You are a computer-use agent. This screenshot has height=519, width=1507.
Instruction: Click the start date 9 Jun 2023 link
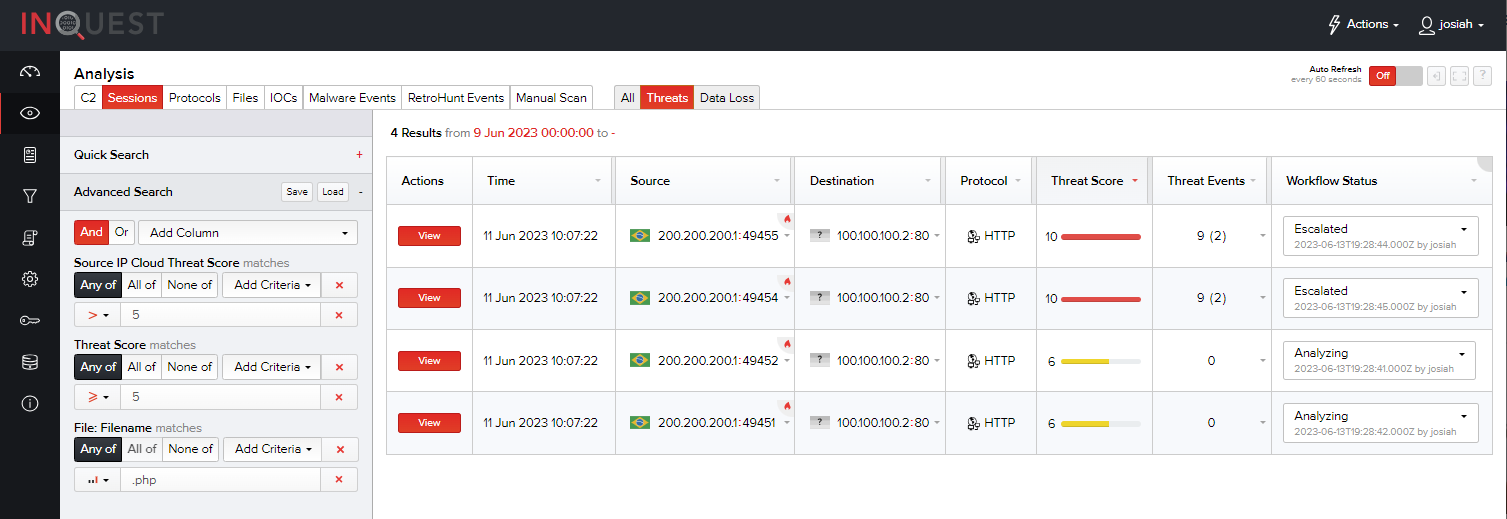533,133
